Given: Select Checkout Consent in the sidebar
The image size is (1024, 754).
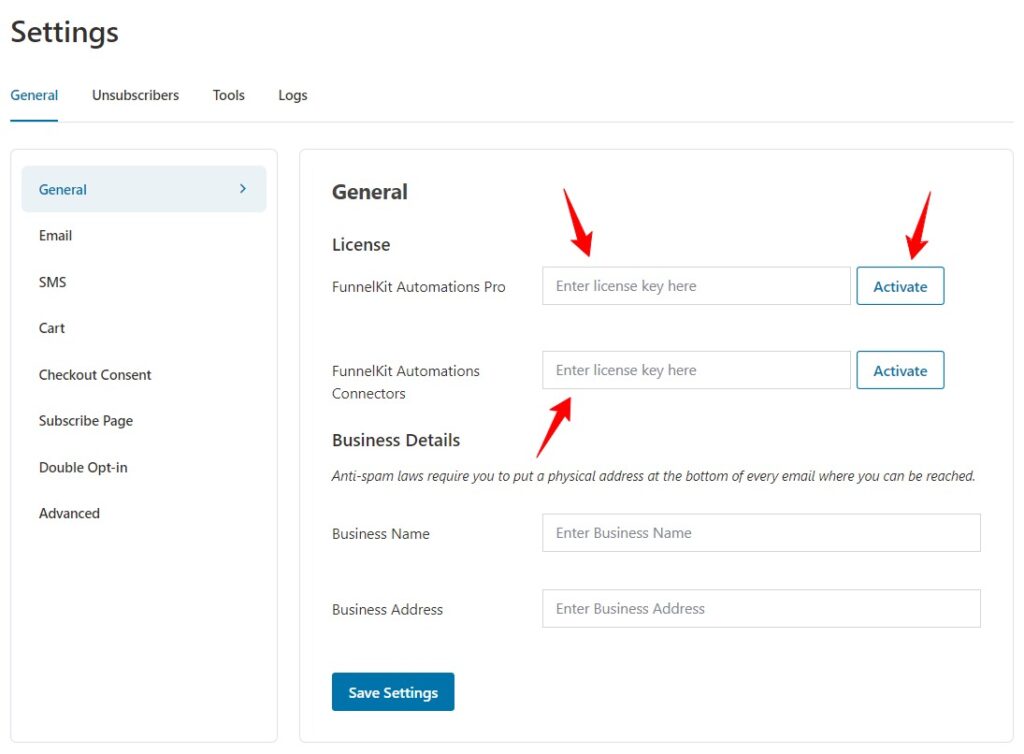Looking at the screenshot, I should 95,375.
